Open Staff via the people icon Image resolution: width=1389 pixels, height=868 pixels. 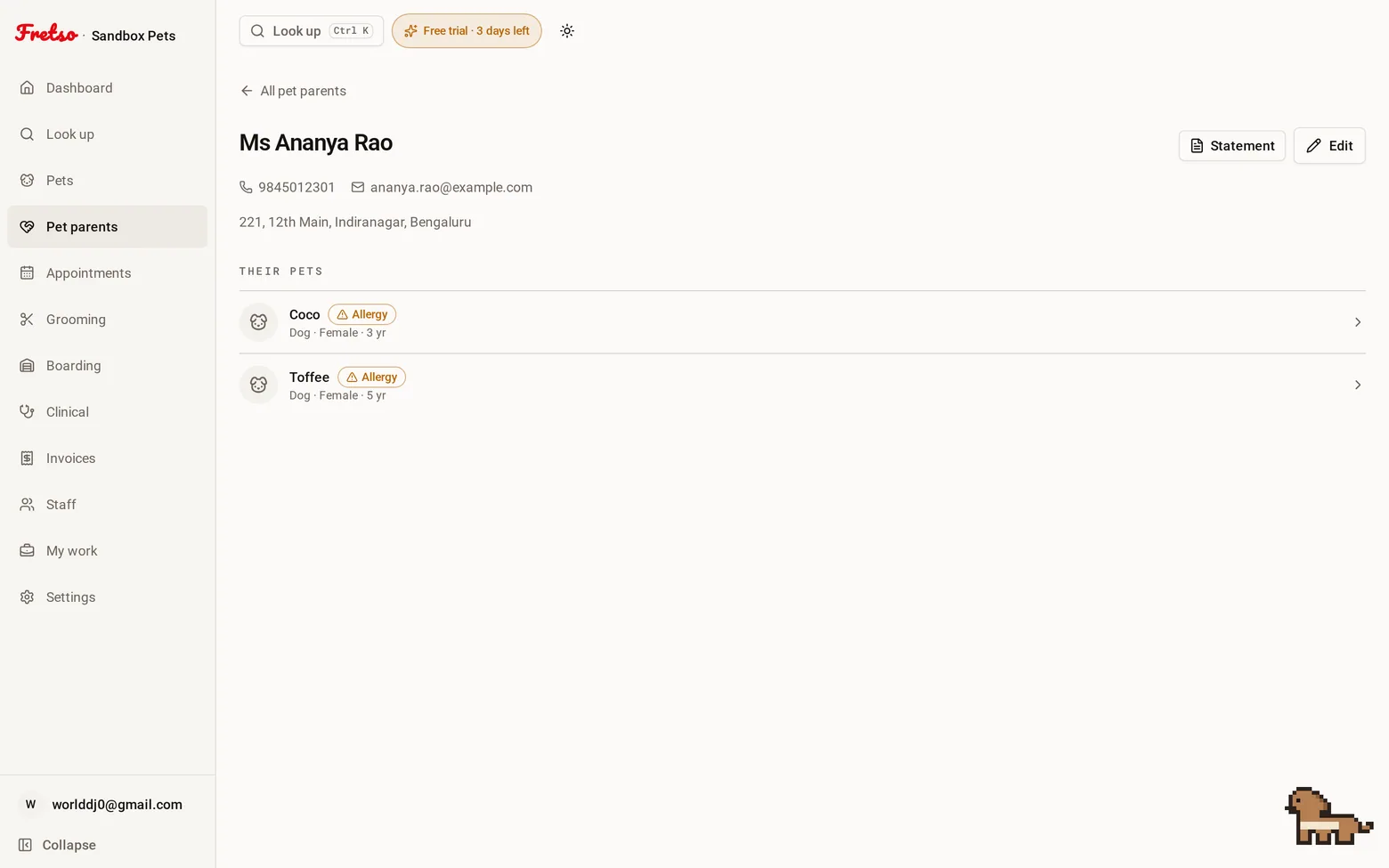[27, 505]
